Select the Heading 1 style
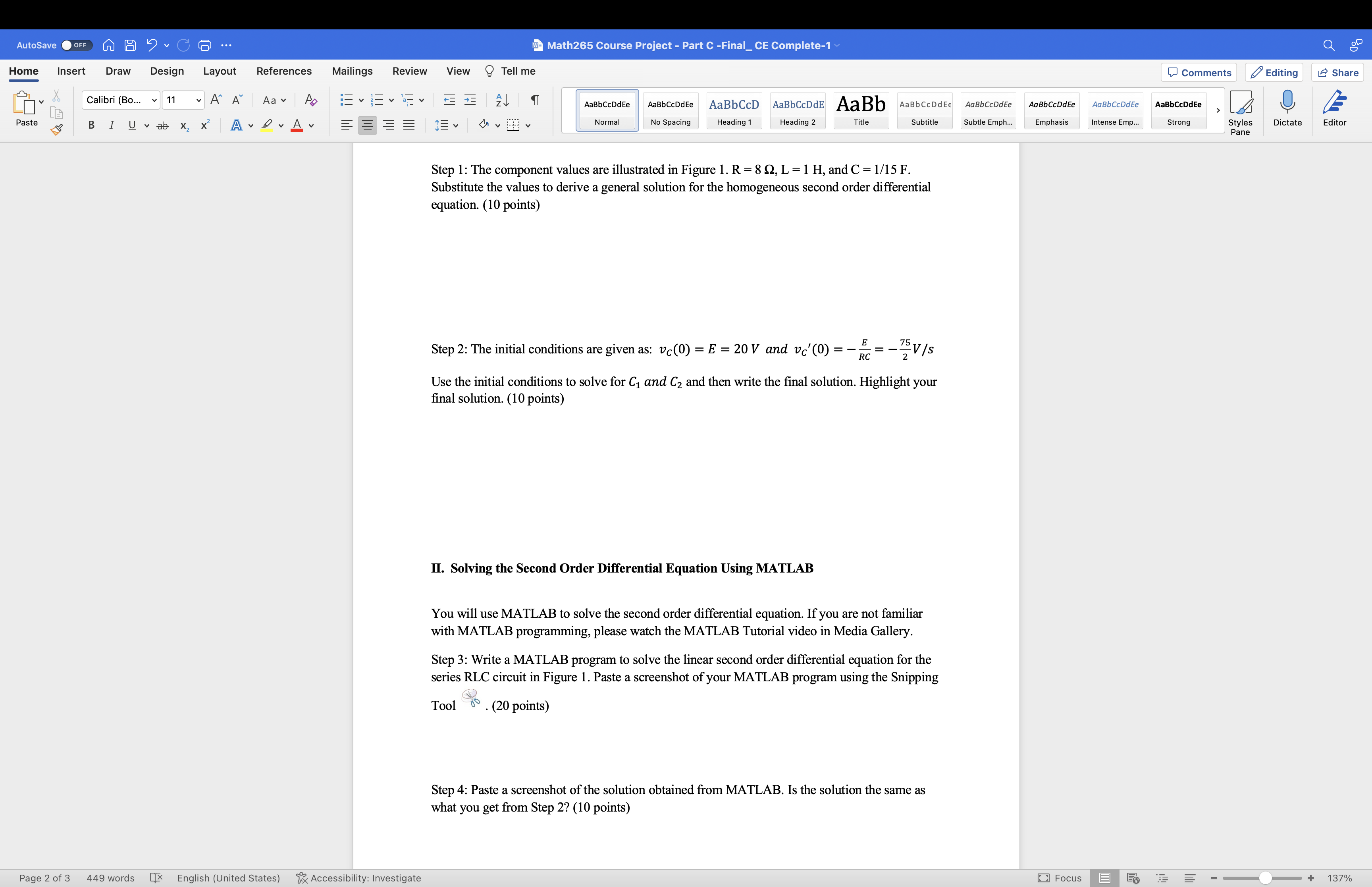 point(735,110)
